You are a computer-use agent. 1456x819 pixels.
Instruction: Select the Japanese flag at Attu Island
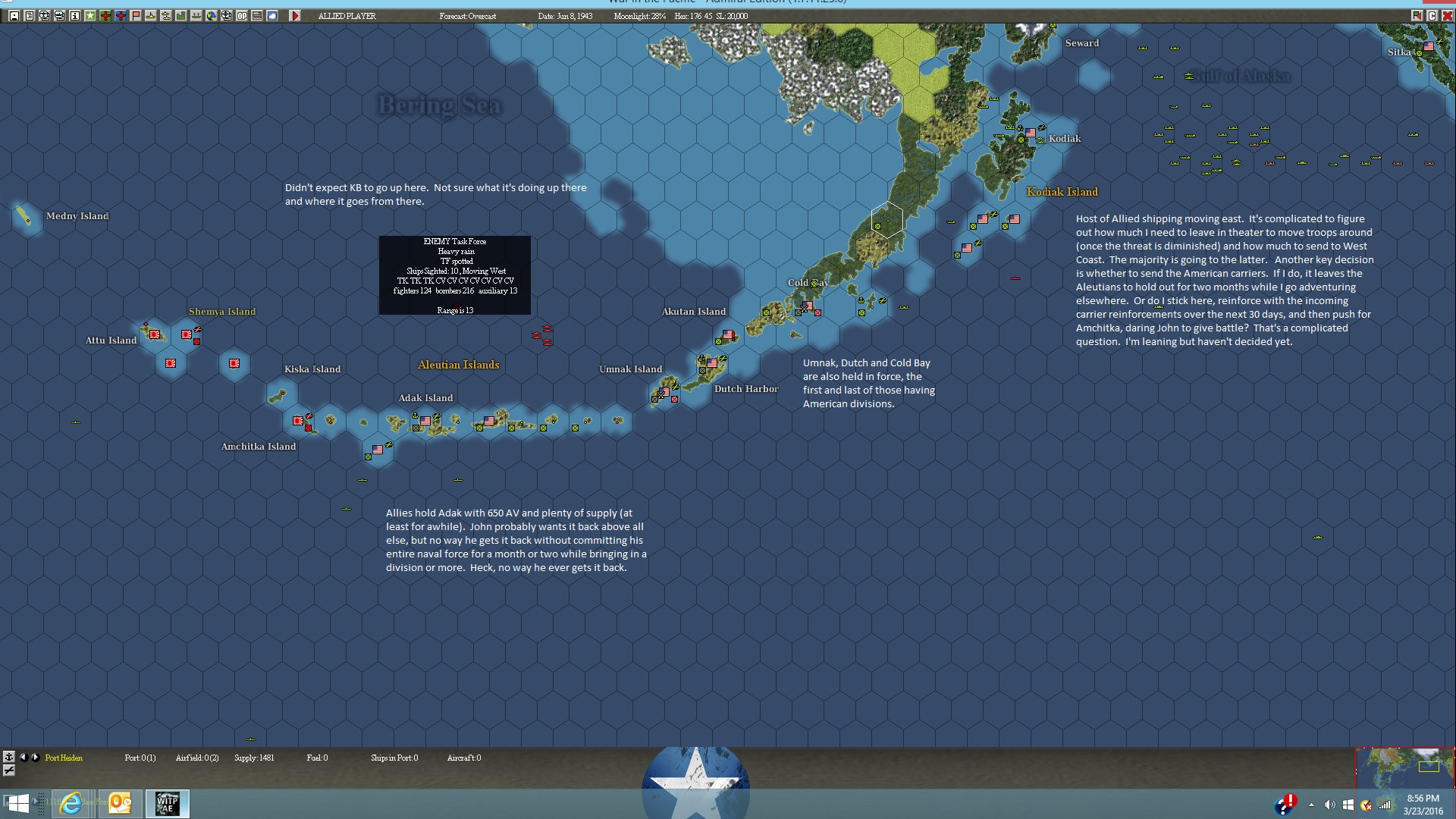[155, 334]
